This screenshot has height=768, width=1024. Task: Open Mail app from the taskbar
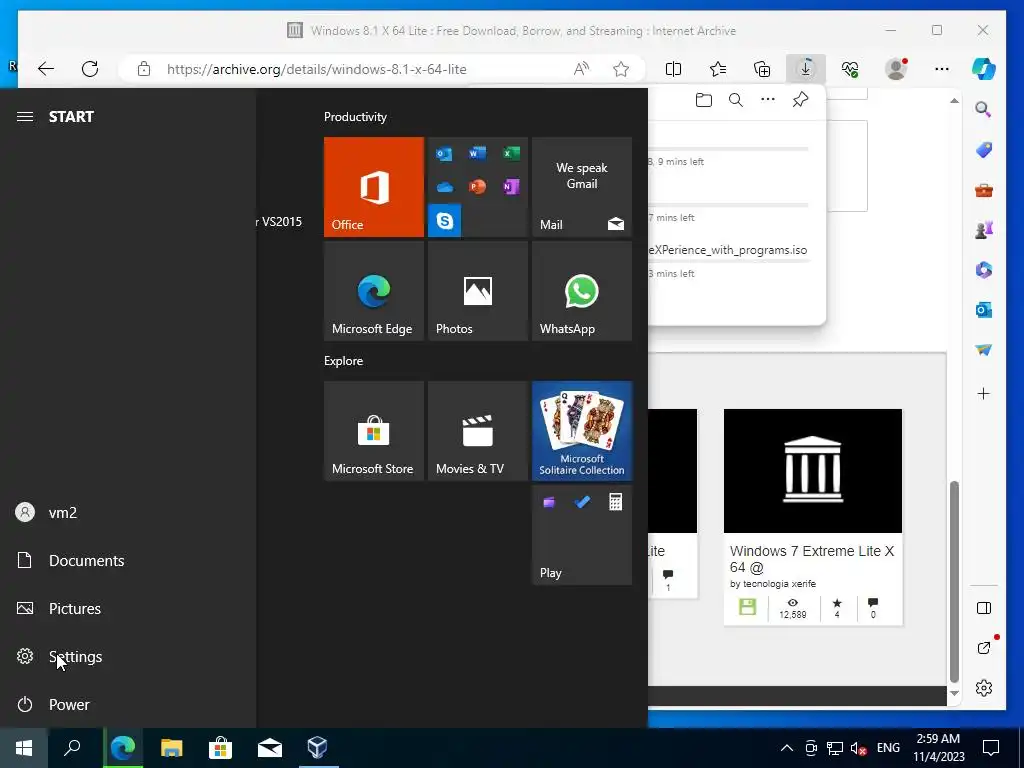click(270, 748)
